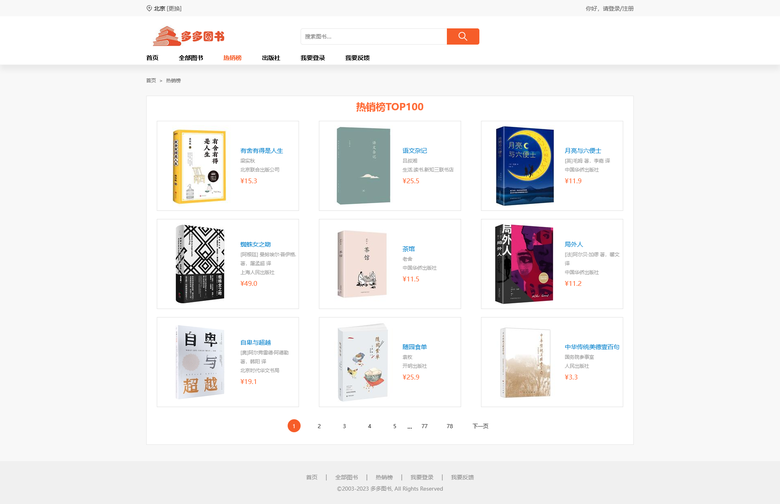Jump to page 78 in pagination
The height and width of the screenshot is (504, 780).
pyautogui.click(x=450, y=426)
